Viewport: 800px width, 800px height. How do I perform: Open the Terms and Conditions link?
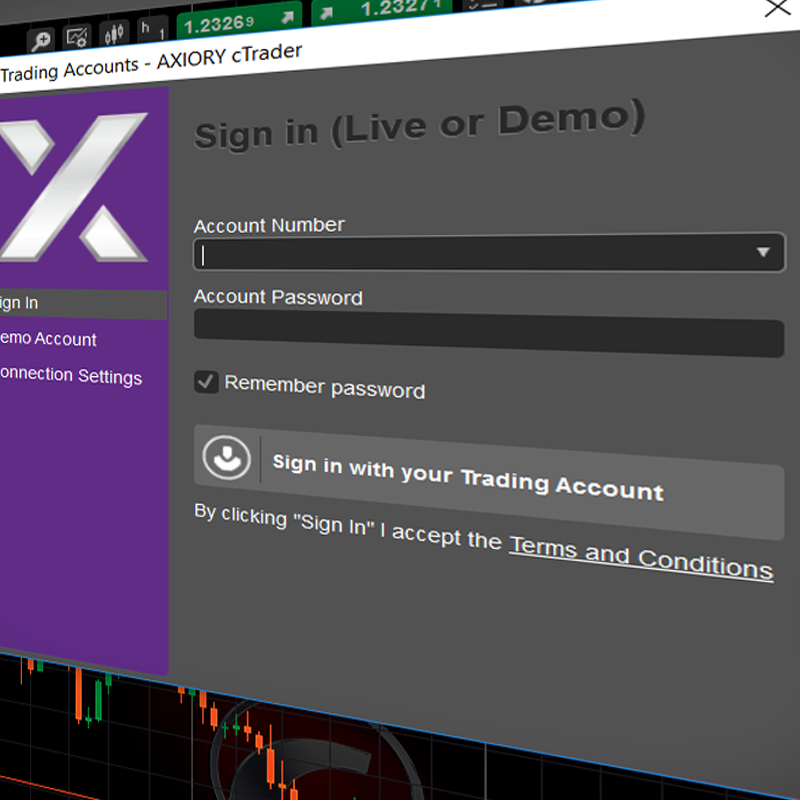click(x=641, y=558)
